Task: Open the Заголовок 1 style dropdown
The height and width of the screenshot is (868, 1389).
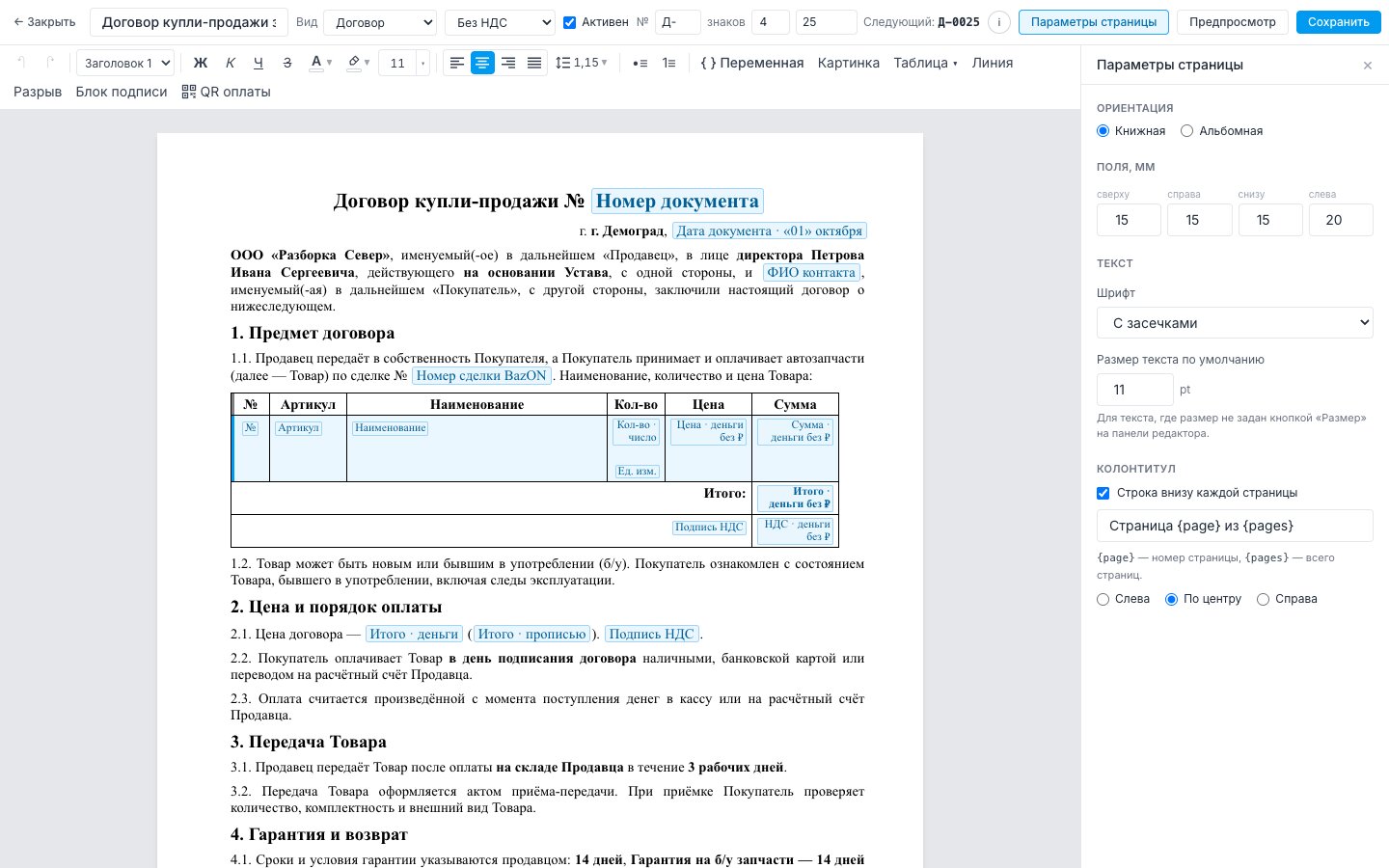Action: click(125, 63)
